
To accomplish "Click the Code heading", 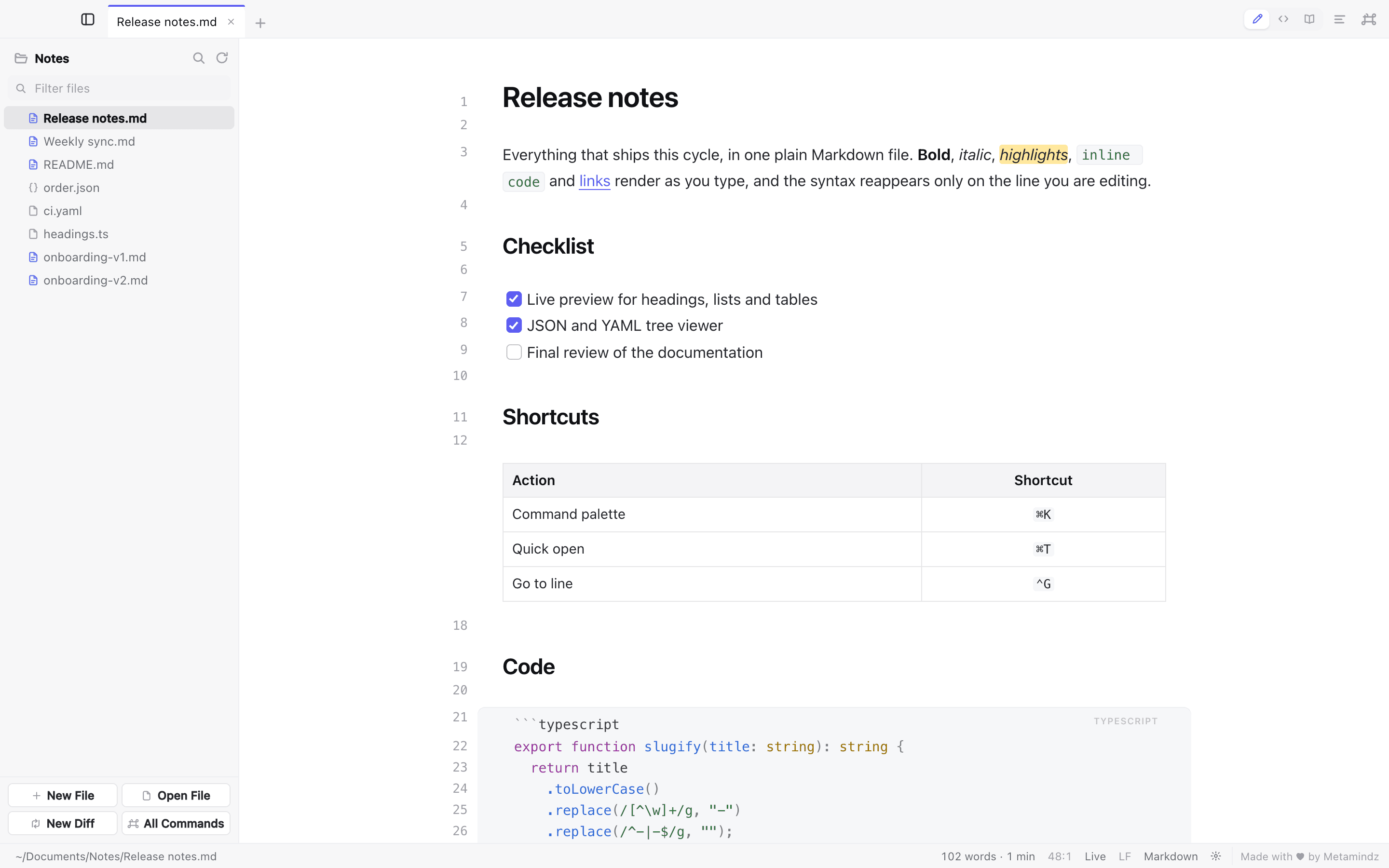I will tap(529, 666).
